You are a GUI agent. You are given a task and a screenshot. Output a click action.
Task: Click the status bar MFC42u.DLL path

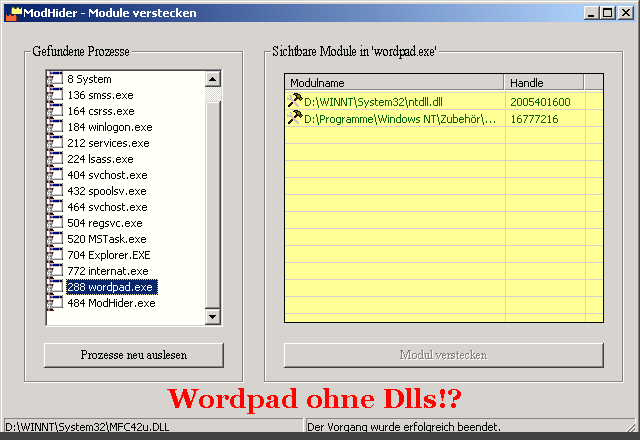(x=87, y=427)
